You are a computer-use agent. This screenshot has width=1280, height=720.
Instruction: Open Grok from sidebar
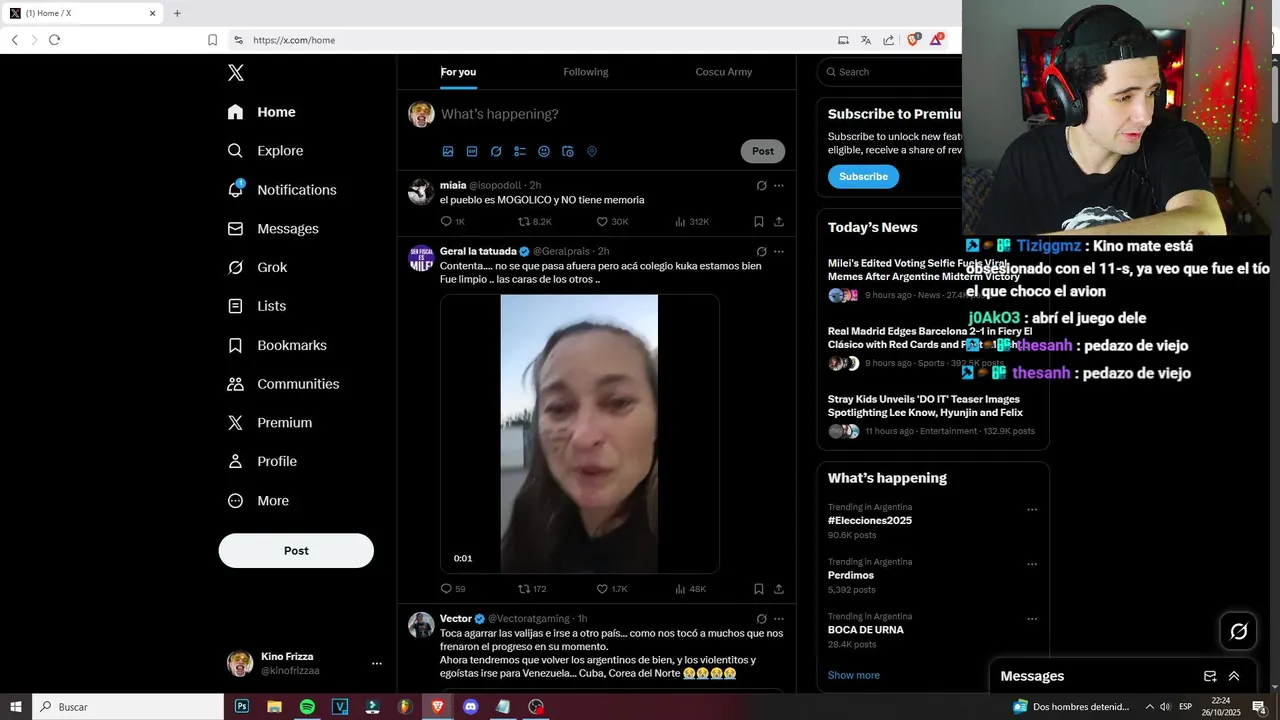(x=258, y=267)
